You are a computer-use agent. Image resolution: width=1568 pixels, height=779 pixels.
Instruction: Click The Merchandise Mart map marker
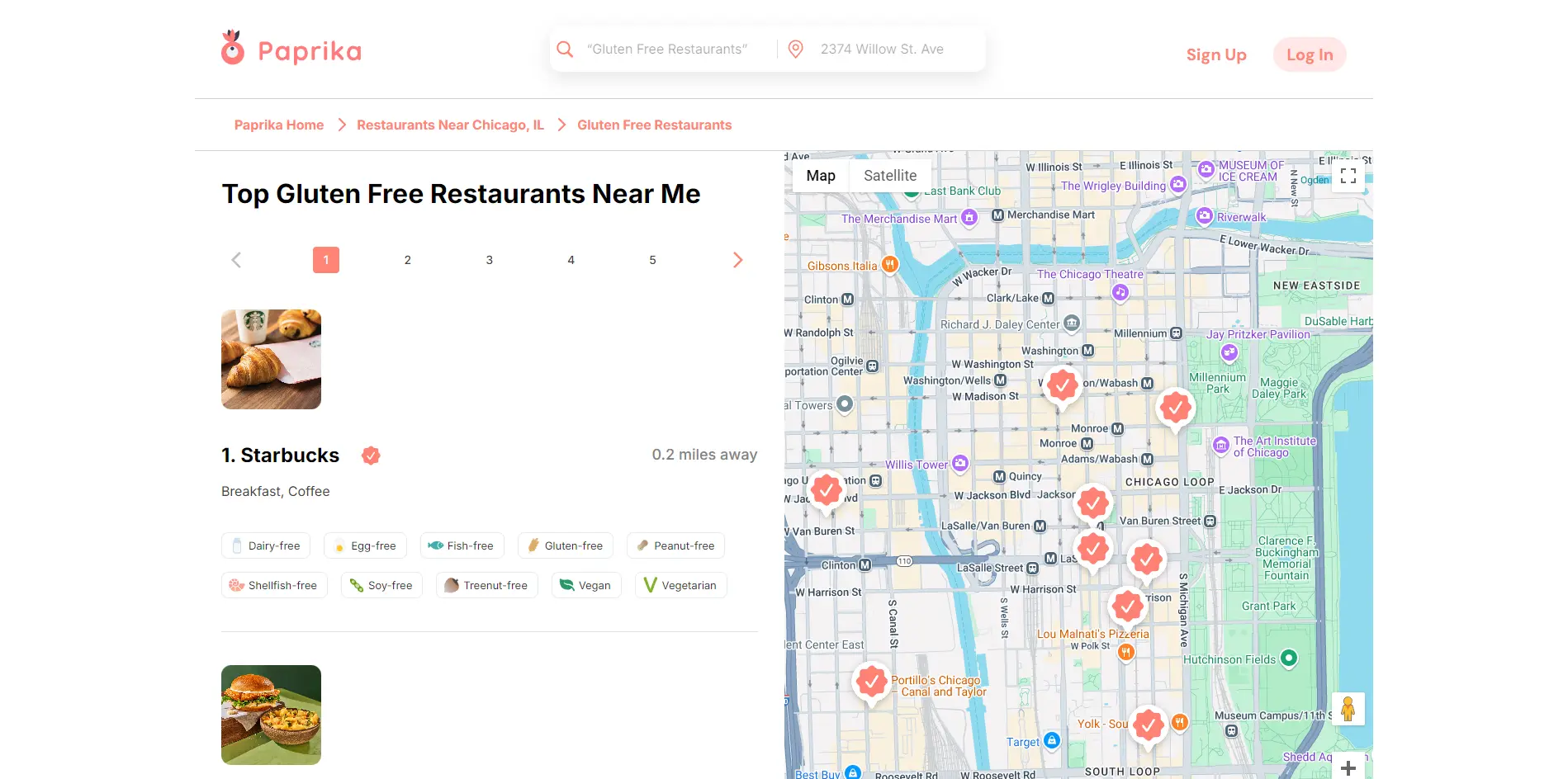[x=969, y=218]
